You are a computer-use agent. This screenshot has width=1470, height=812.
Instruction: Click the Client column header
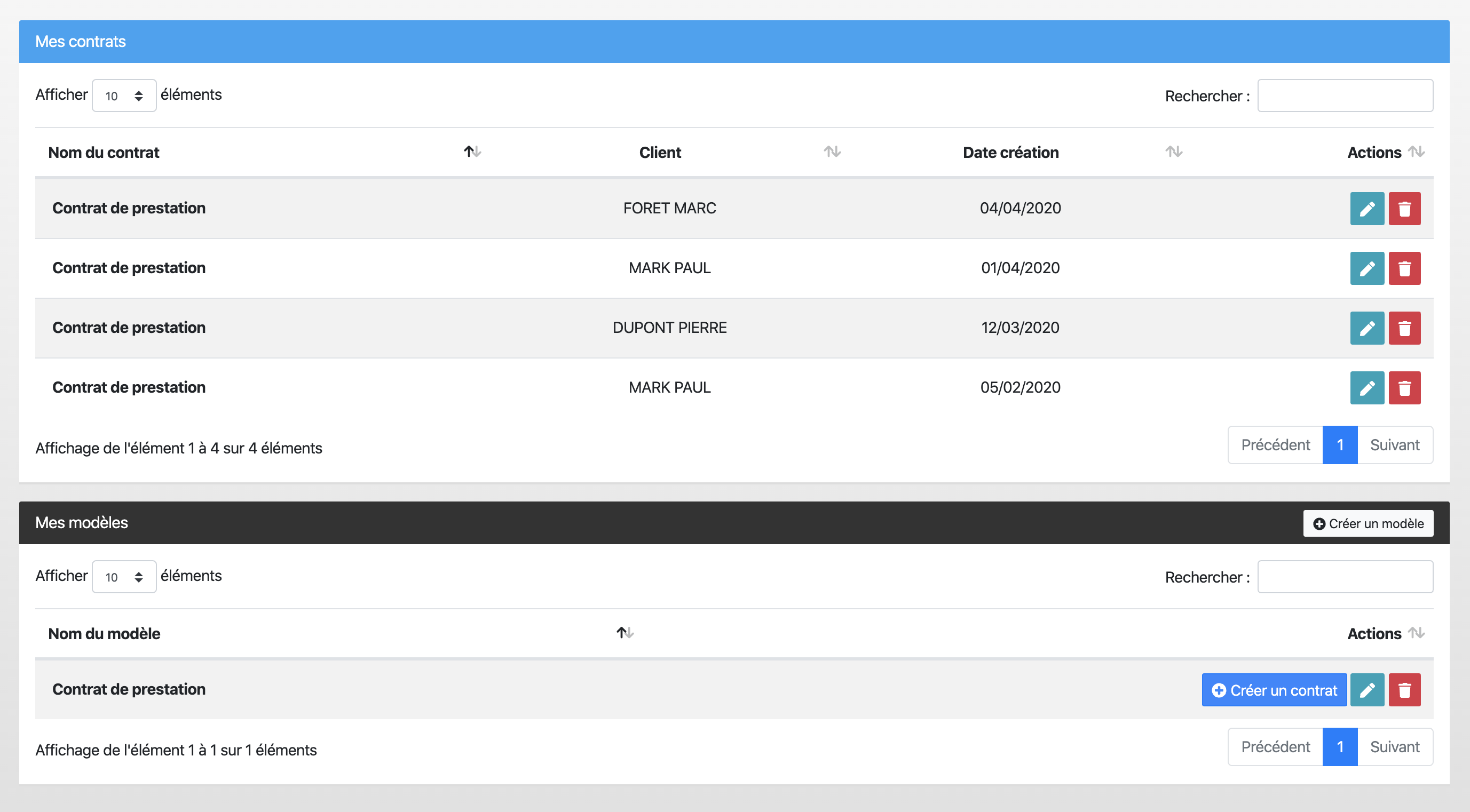pos(660,152)
